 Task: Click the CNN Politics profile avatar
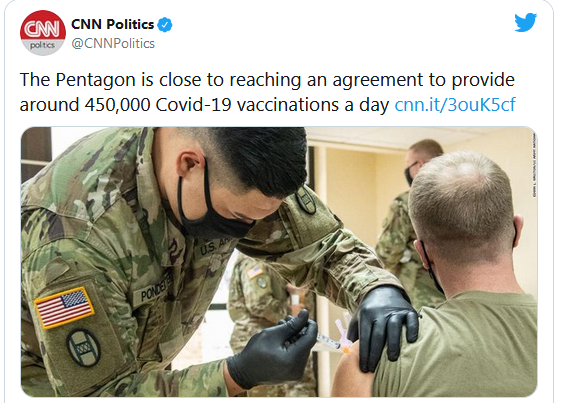click(x=43, y=33)
